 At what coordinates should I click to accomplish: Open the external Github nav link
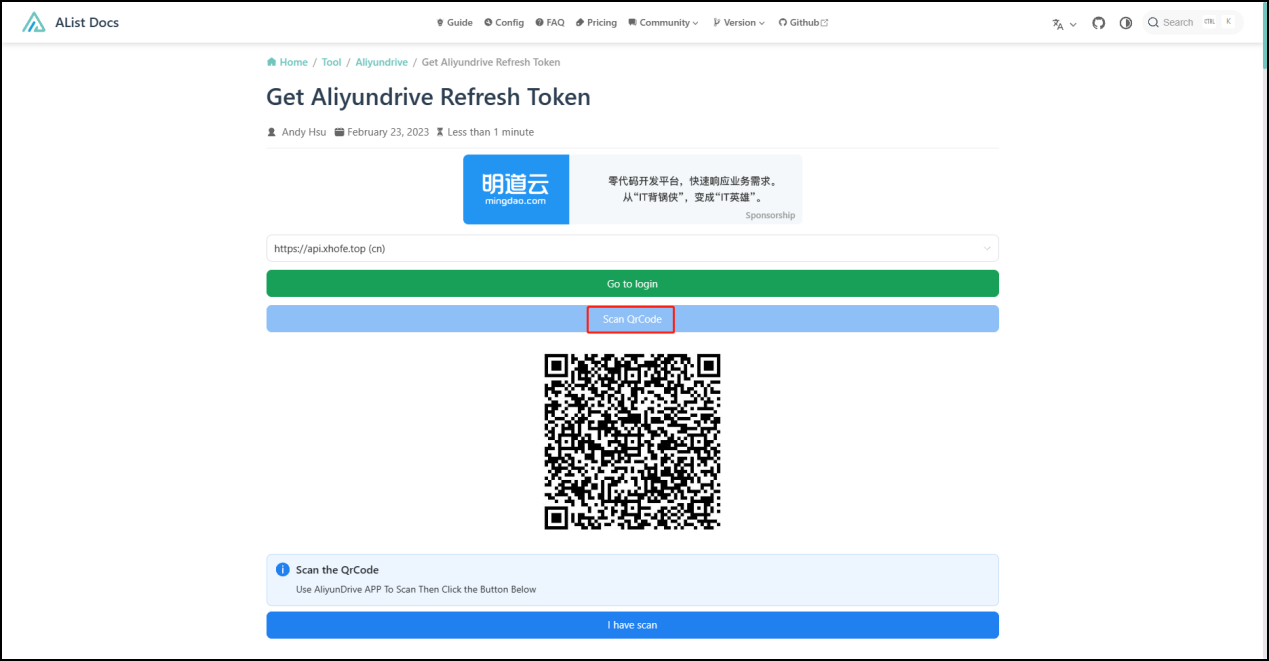click(x=803, y=22)
